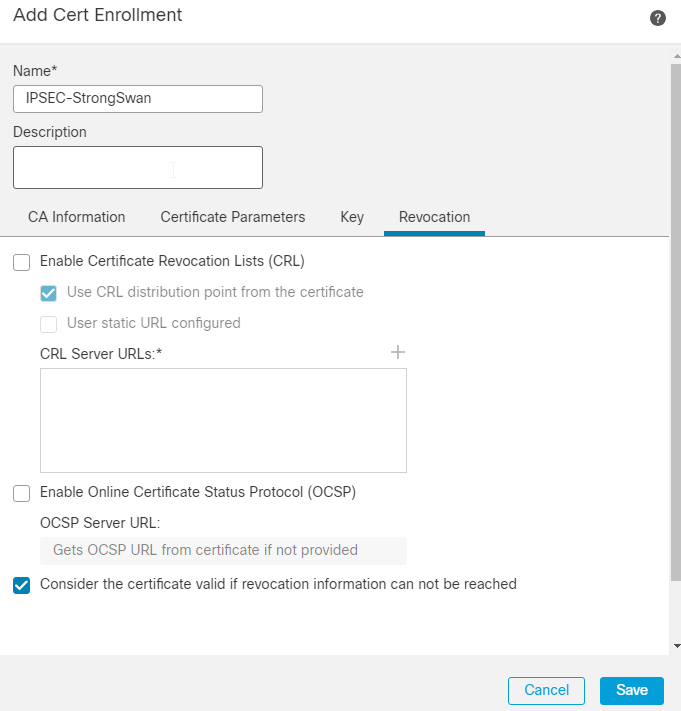The height and width of the screenshot is (711, 681).
Task: Focus the Description text box
Action: point(138,167)
